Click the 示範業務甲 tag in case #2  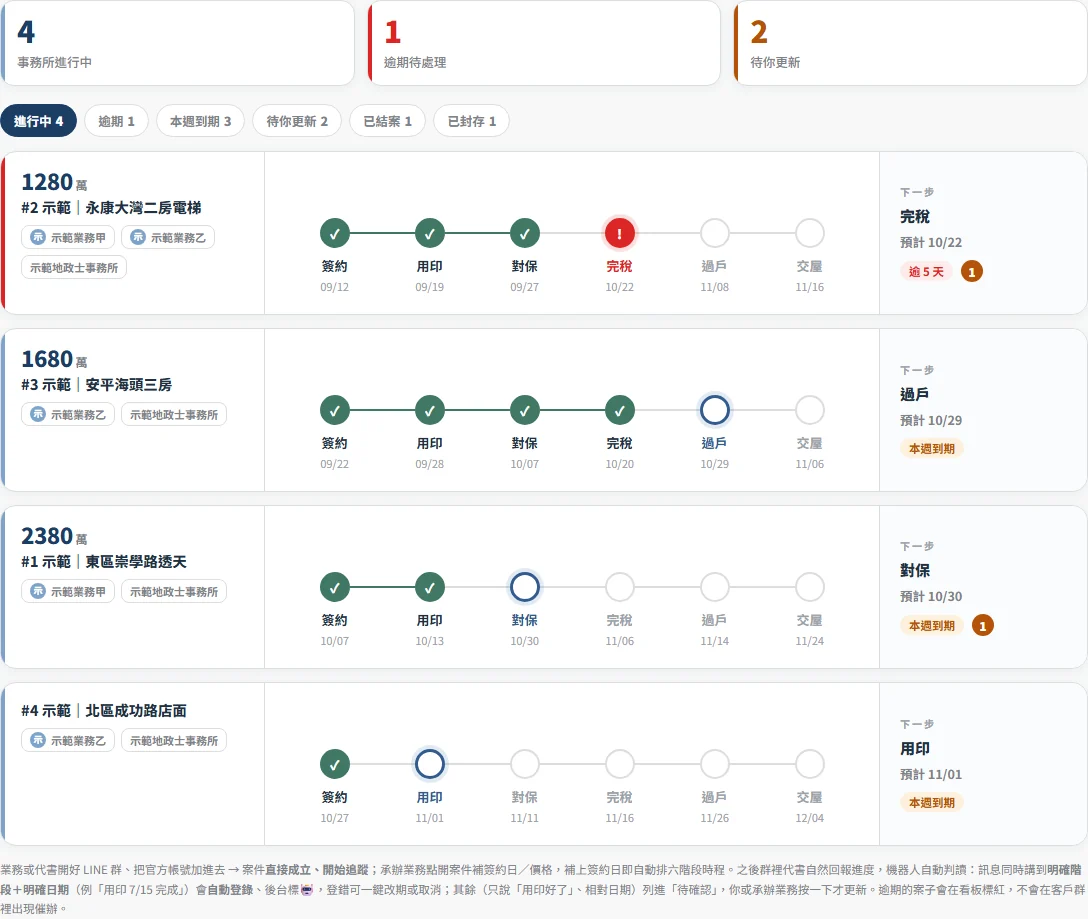[68, 237]
